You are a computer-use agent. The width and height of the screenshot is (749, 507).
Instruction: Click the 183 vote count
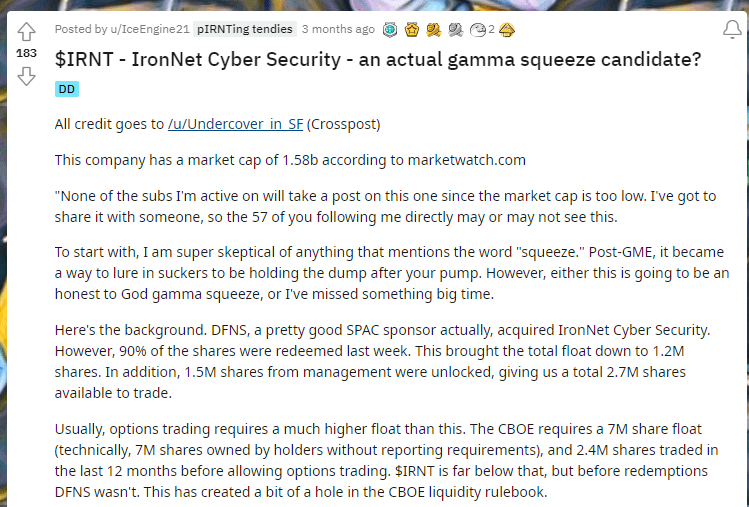pyautogui.click(x=27, y=53)
